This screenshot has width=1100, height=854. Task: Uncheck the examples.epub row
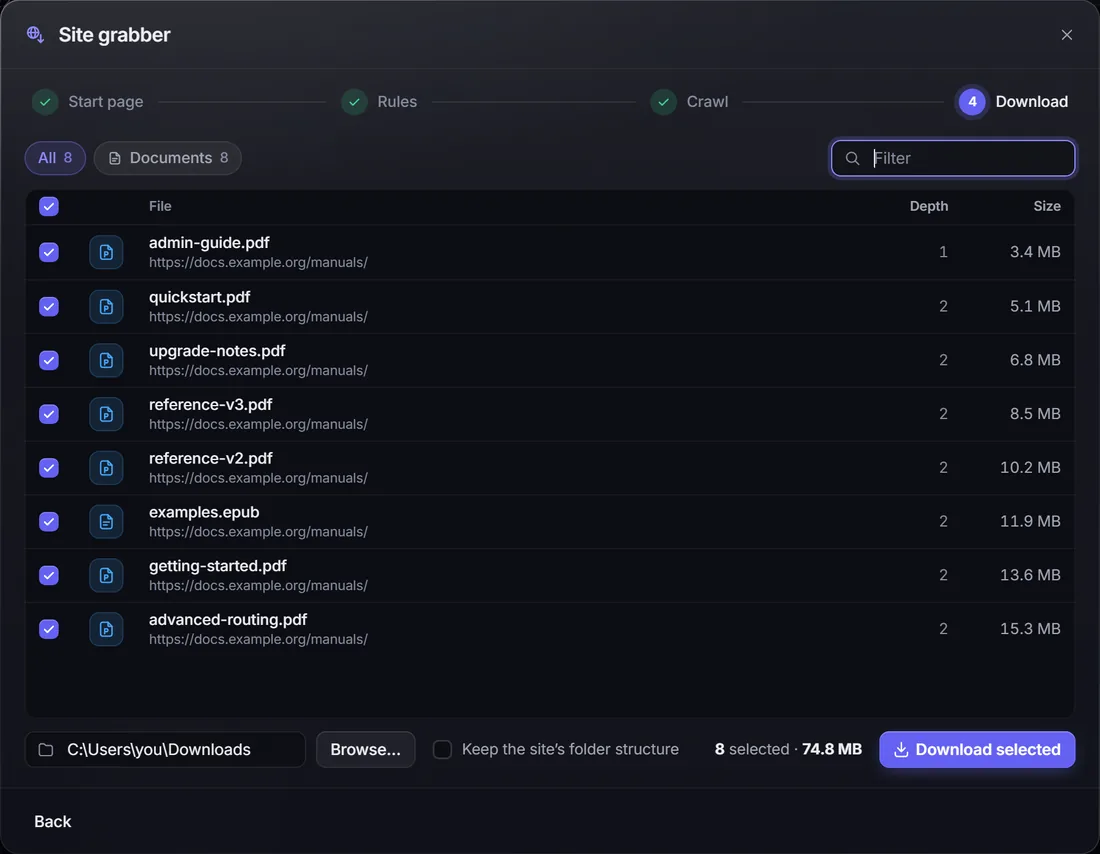point(49,521)
